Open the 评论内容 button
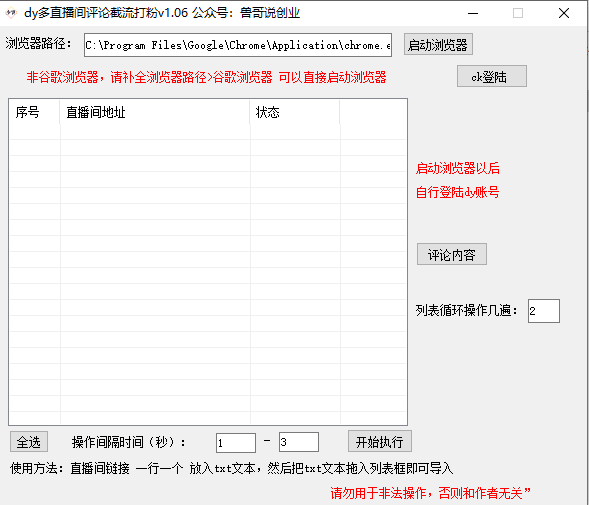 point(452,254)
